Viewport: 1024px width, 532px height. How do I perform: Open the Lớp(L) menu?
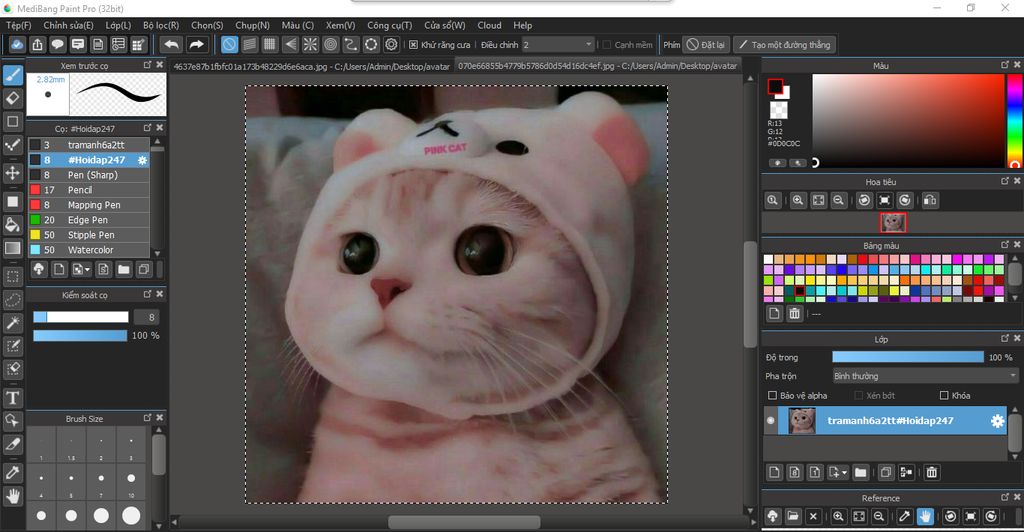click(118, 25)
